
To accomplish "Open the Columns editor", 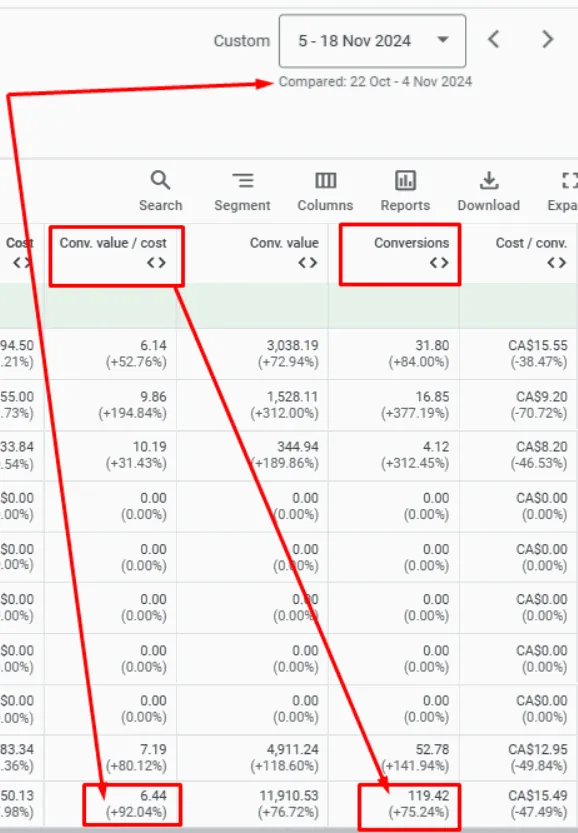I will coord(325,191).
